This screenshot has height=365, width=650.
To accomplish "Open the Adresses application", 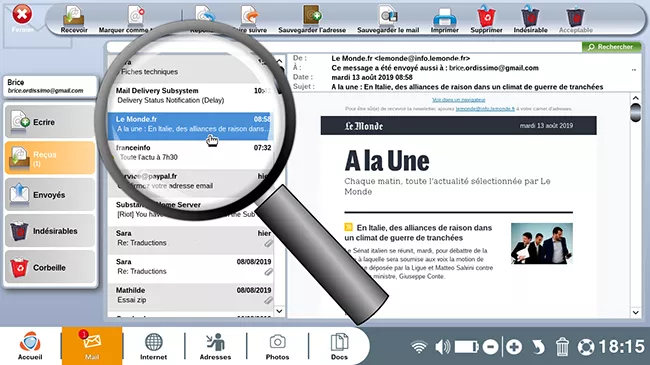I will [x=215, y=346].
